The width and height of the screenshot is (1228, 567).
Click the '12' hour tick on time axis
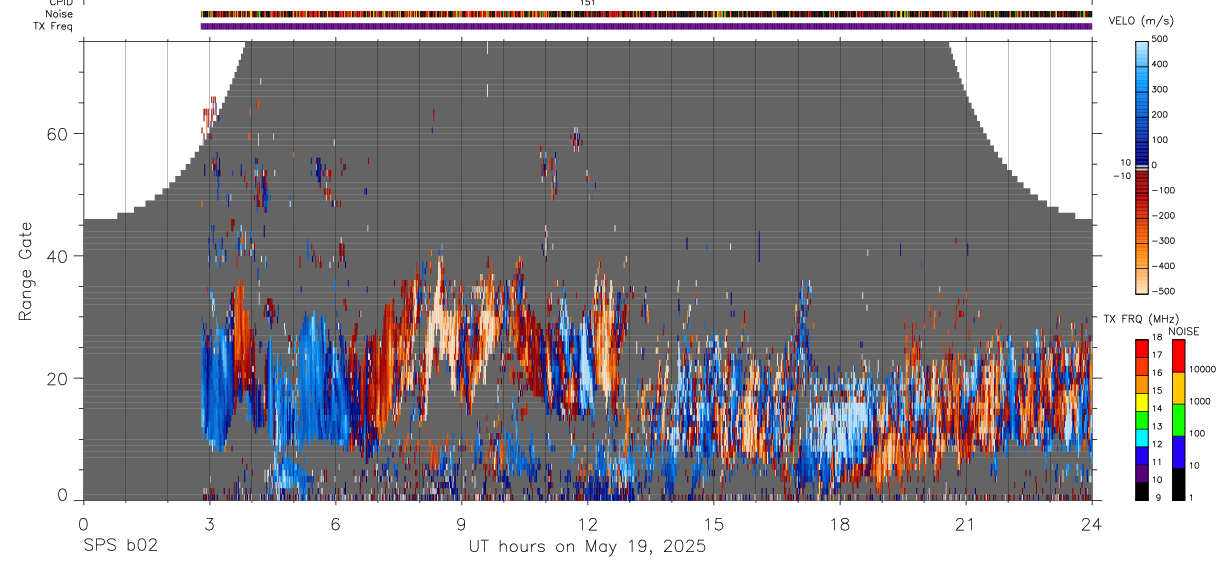[587, 523]
